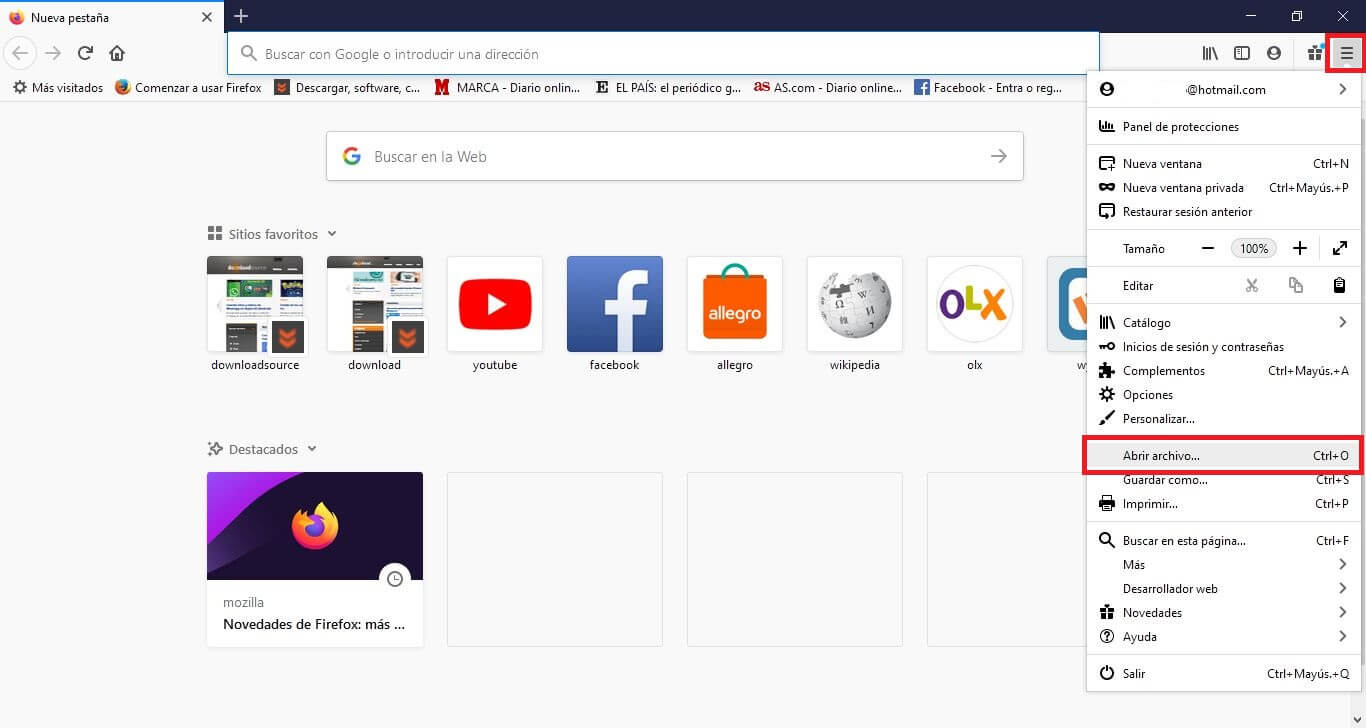
Task: Expand the Catálogo submenu
Action: coord(1225,322)
